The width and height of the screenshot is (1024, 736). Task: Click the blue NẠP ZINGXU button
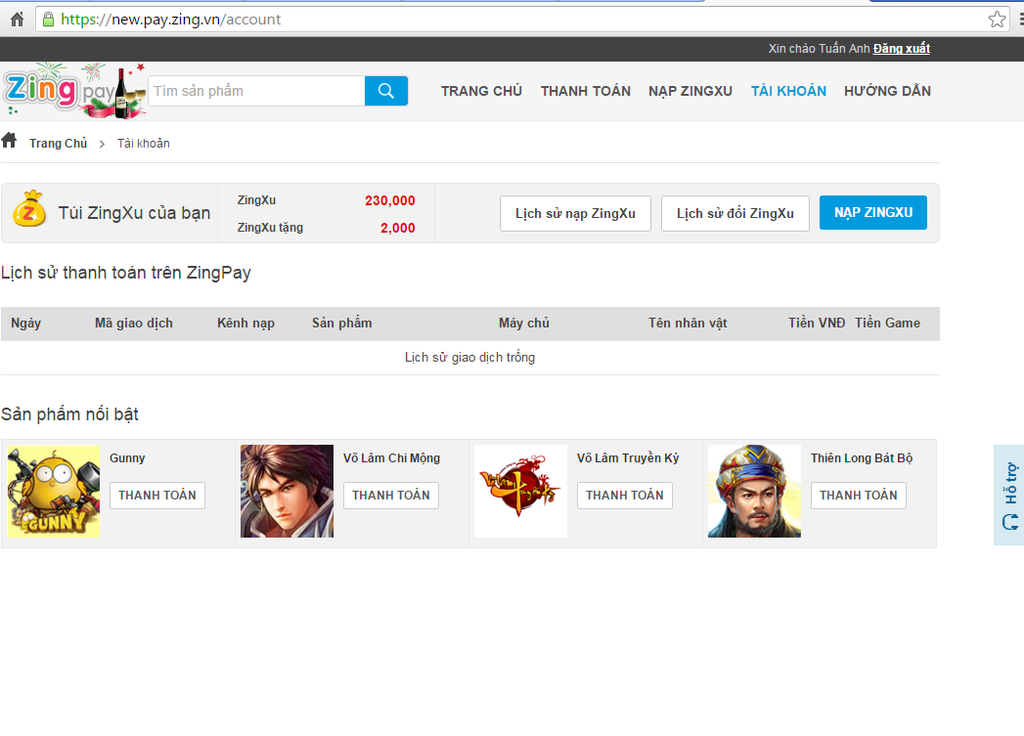coord(873,212)
